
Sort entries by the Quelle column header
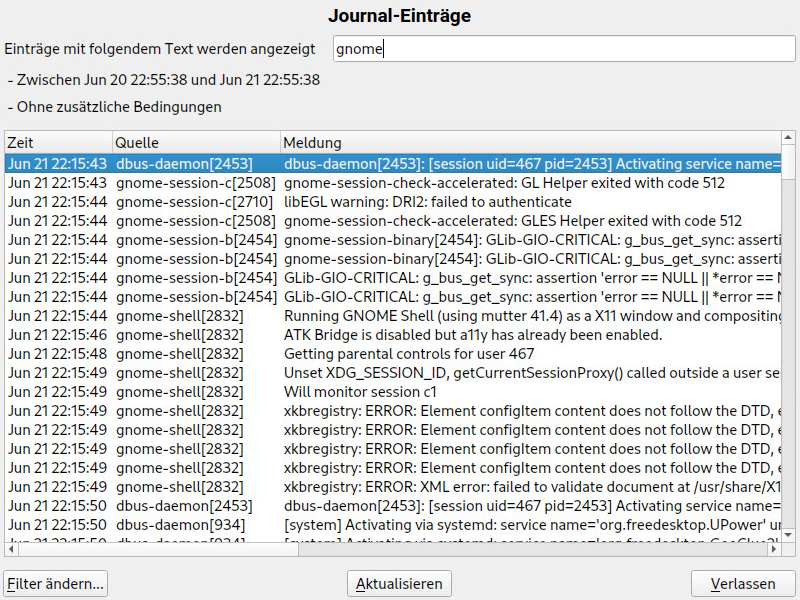pos(196,142)
